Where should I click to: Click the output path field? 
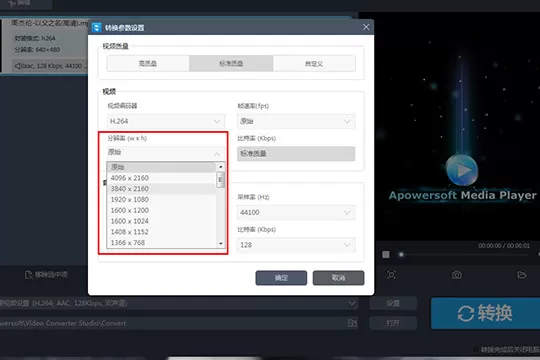pyautogui.click(x=172, y=323)
